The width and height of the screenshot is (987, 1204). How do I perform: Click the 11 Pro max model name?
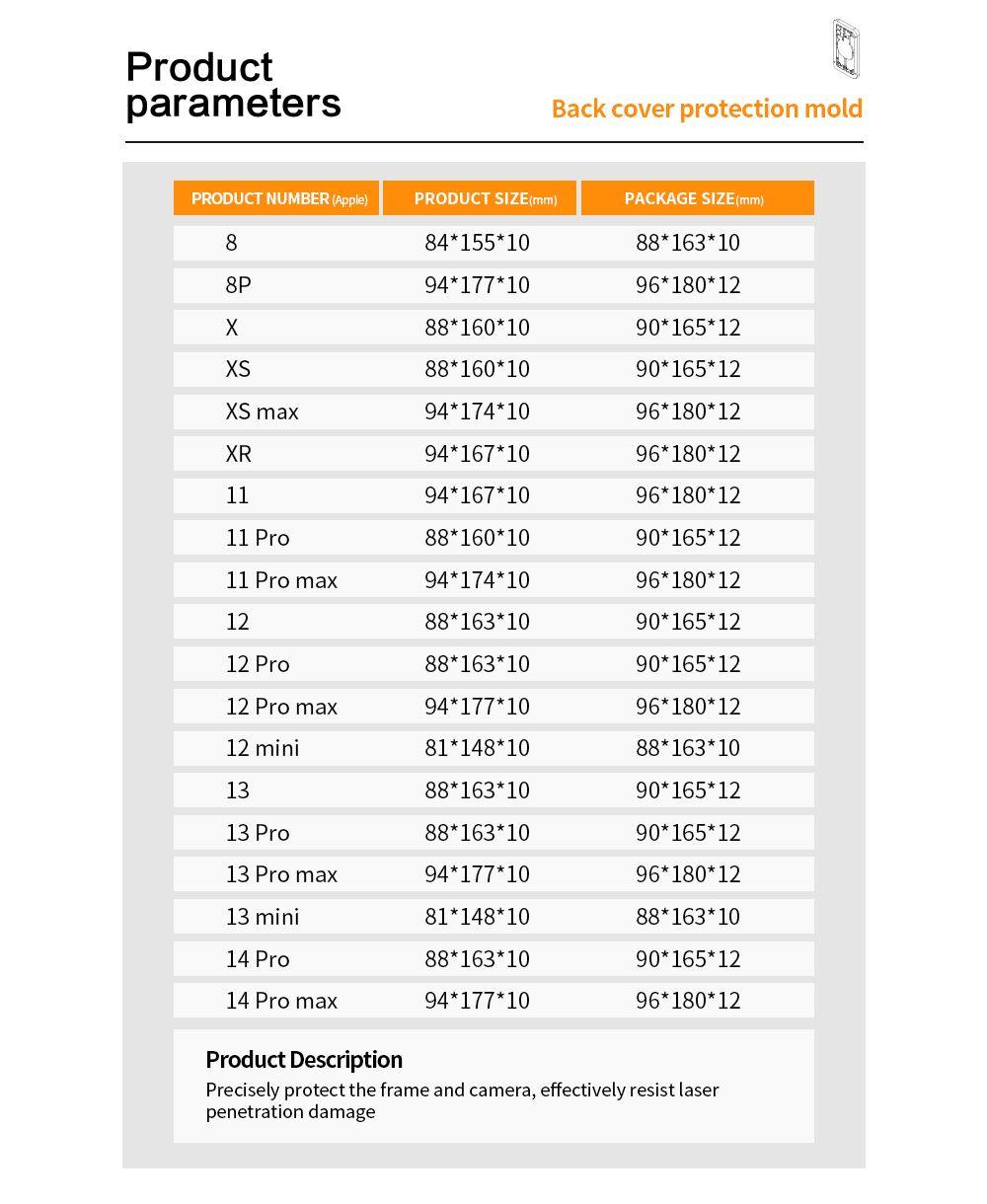(281, 580)
